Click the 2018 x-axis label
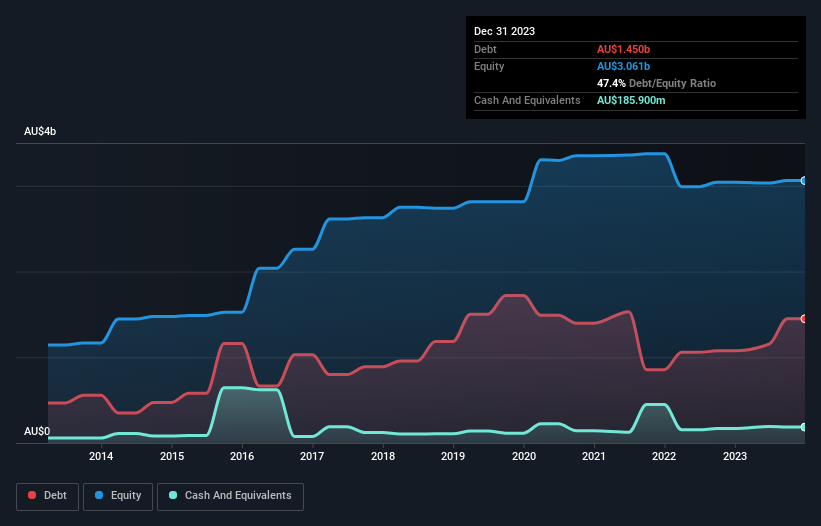This screenshot has width=821, height=526. [x=383, y=456]
